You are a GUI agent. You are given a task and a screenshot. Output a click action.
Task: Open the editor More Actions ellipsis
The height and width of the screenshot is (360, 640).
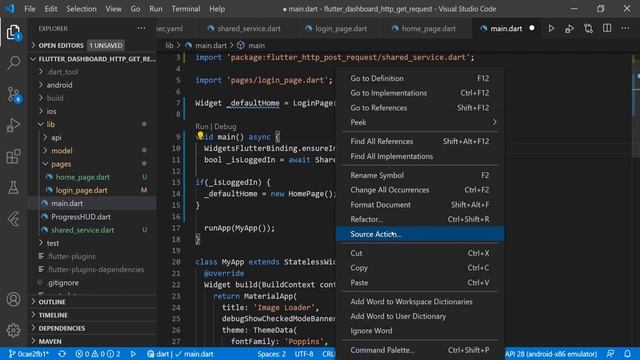pyautogui.click(x=625, y=28)
